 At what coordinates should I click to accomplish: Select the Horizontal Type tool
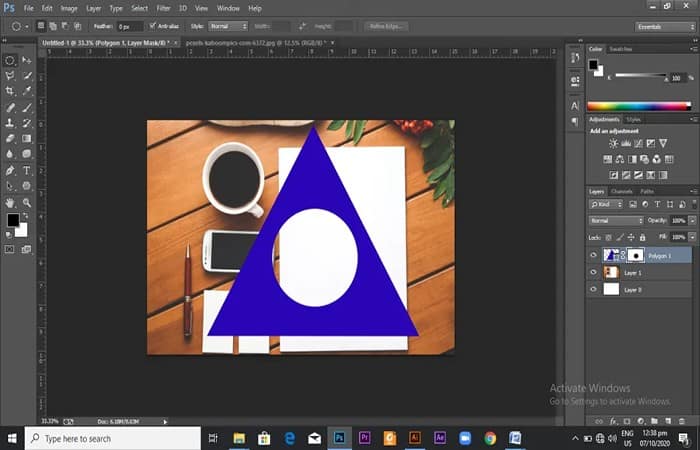pyautogui.click(x=27, y=171)
